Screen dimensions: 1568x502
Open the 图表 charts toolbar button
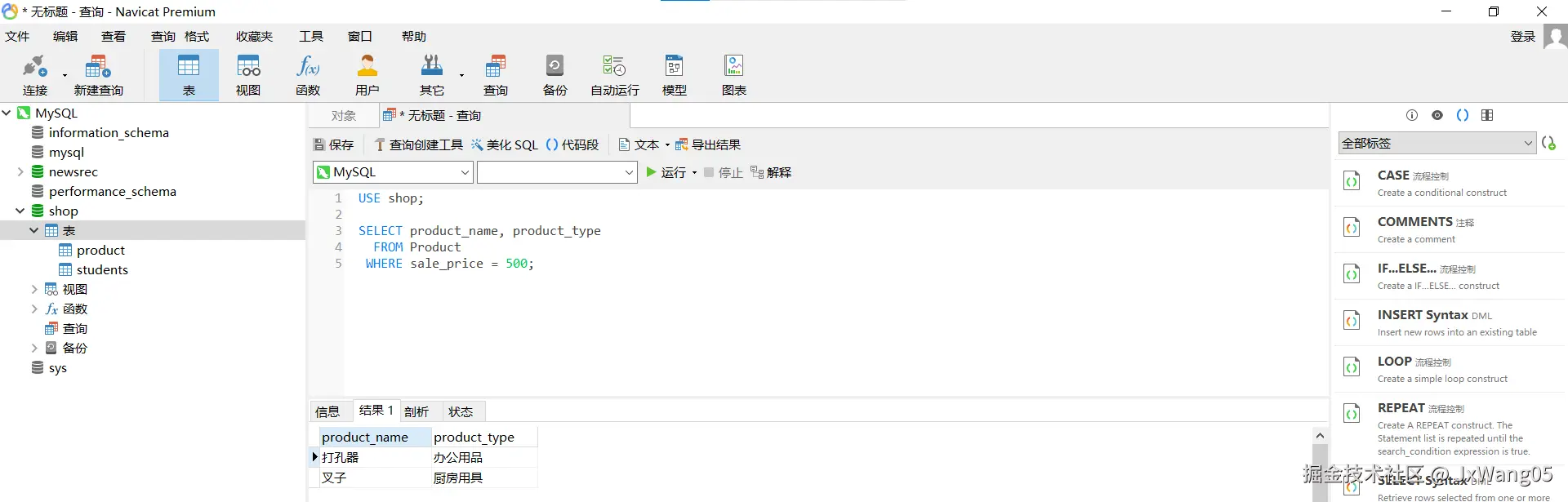[734, 76]
